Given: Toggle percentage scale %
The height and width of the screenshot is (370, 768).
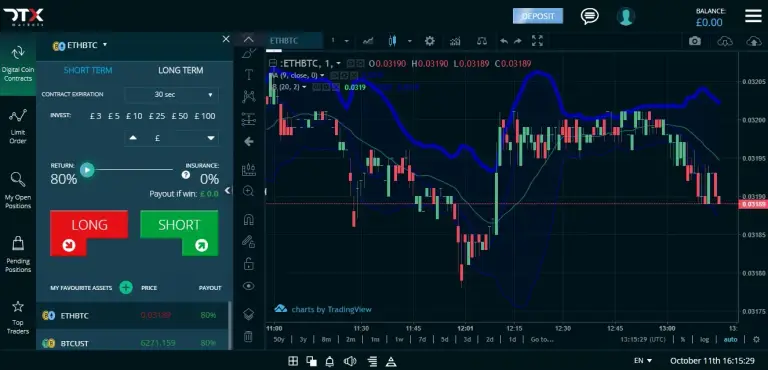Looking at the screenshot, I should [x=683, y=340].
